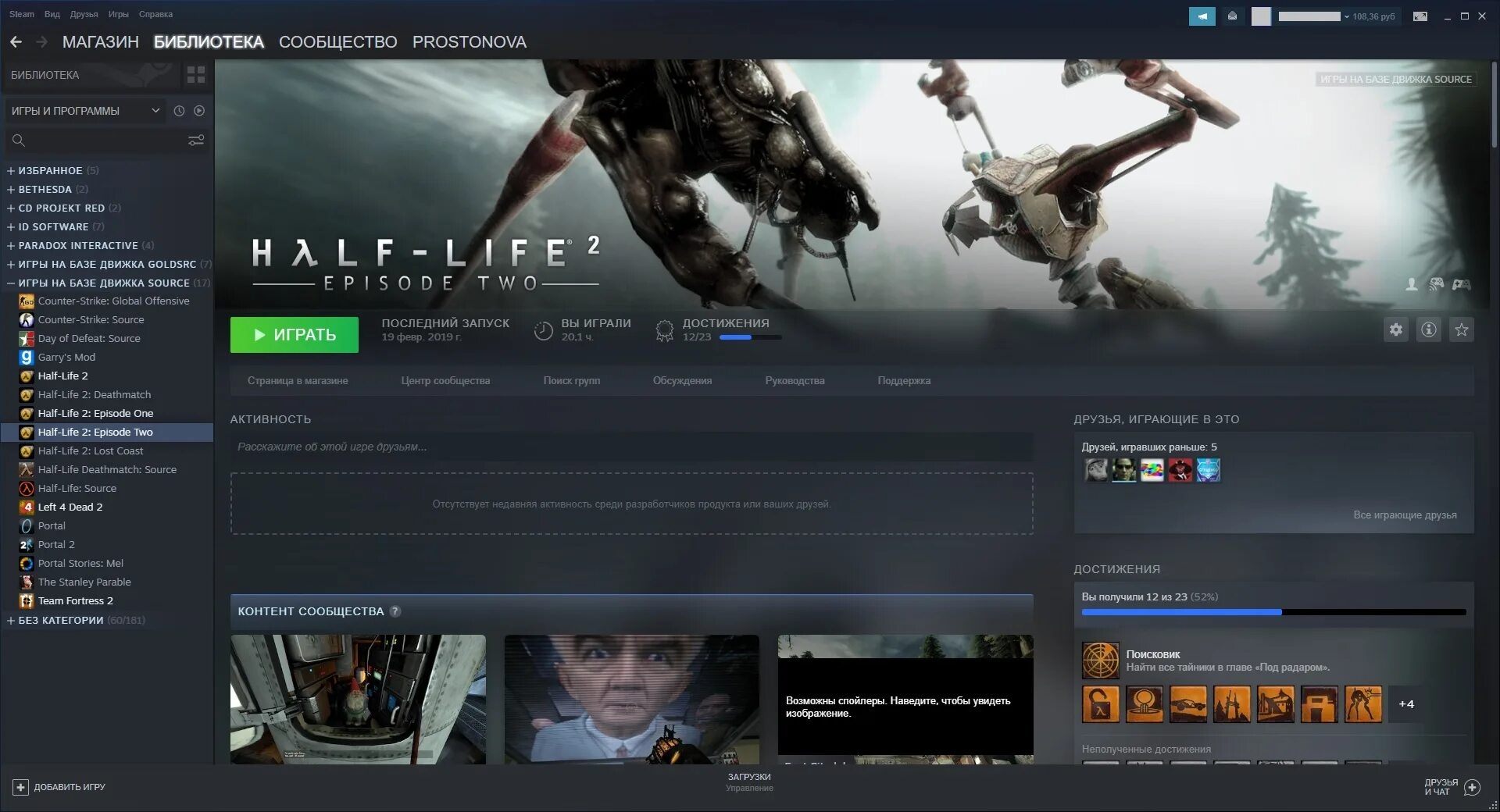Image resolution: width=1500 pixels, height=812 pixels.
Task: Click the library search field
Action: pyautogui.click(x=105, y=141)
